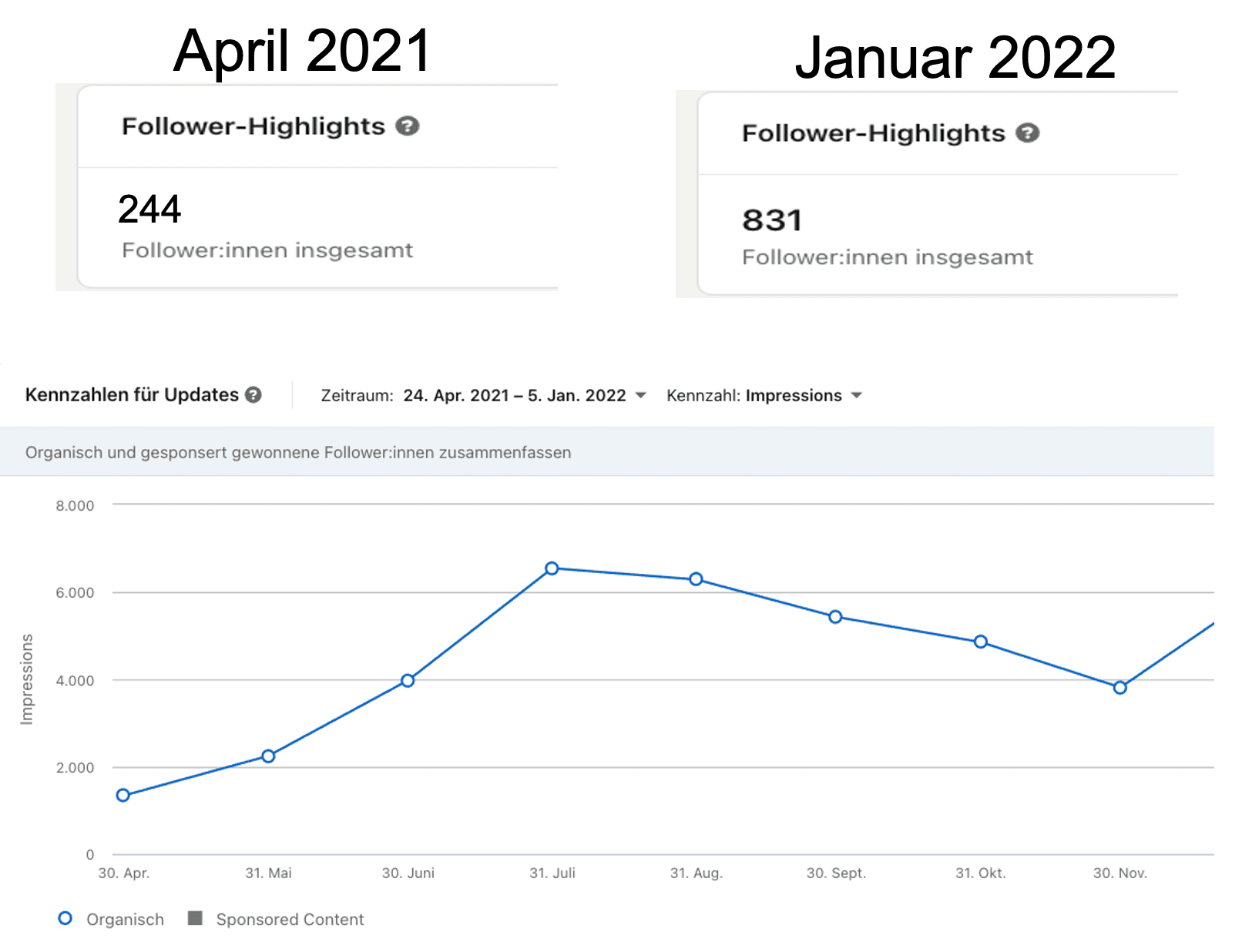Click the Sponsored Content legend square icon

pyautogui.click(x=195, y=918)
